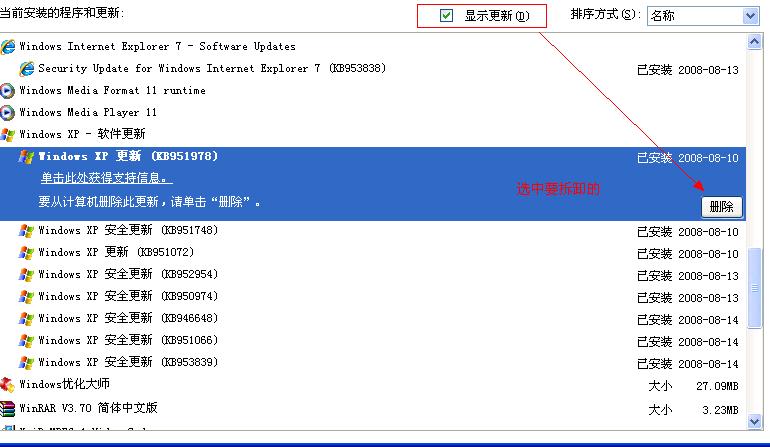
Task: Select Windows XP 安全更新 (KB950974)
Action: pyautogui.click(x=128, y=296)
